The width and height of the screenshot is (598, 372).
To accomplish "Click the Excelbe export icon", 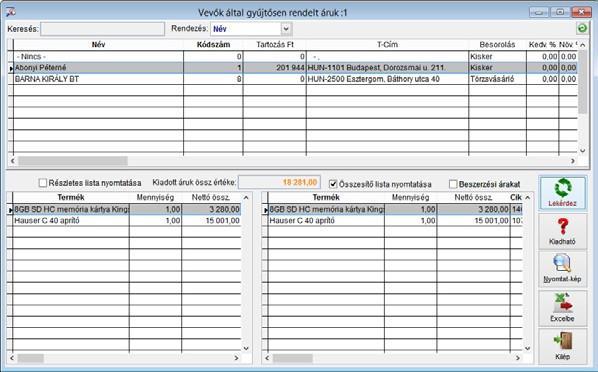I will (x=563, y=303).
